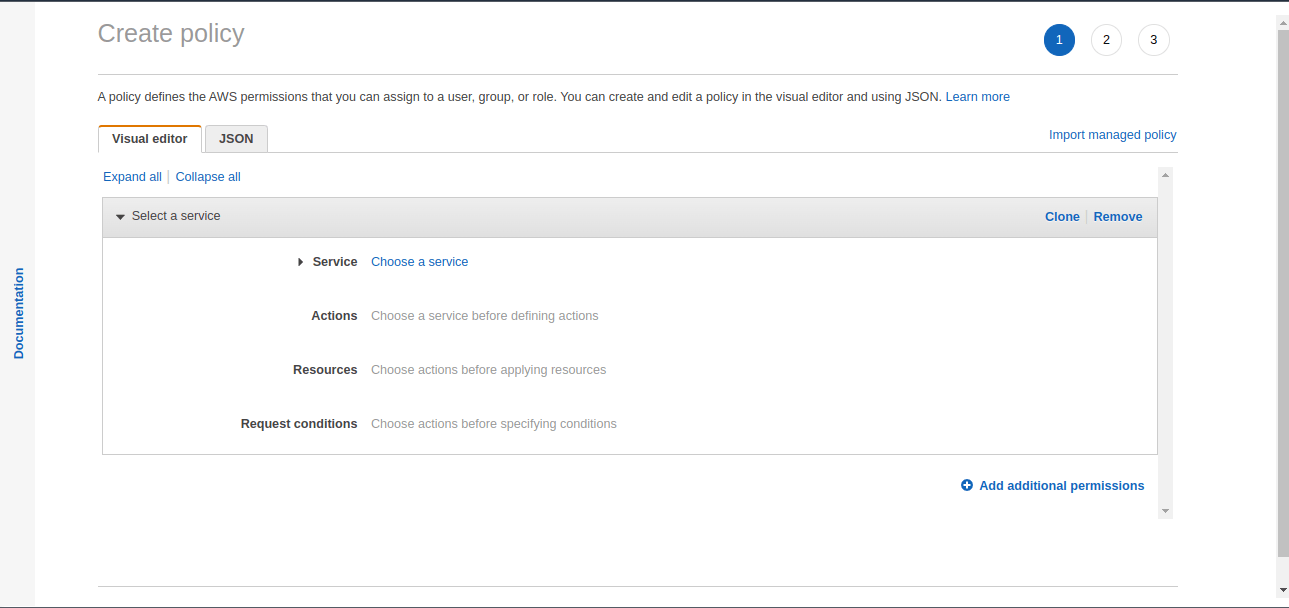Screen dimensions: 1289x608
Task: Click Collapse all
Action: point(208,177)
